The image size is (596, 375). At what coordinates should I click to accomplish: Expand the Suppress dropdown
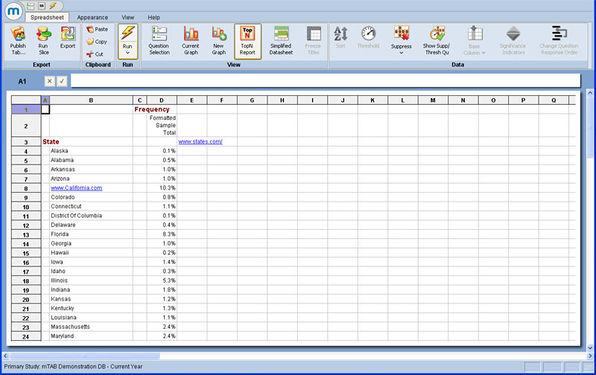401,53
